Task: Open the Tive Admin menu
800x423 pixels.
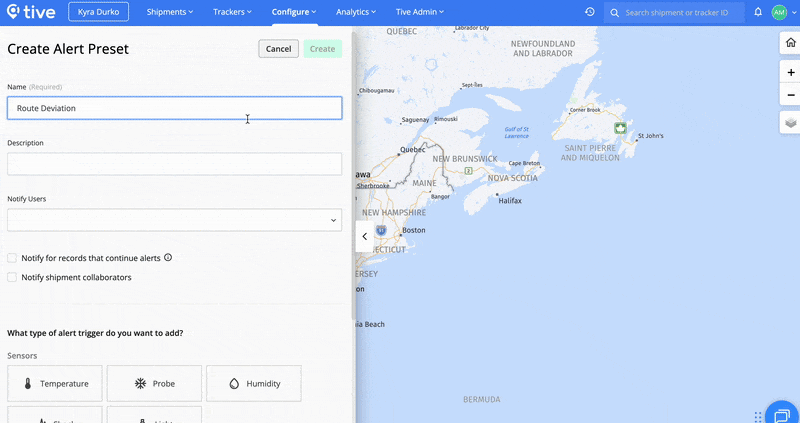Action: [x=420, y=12]
